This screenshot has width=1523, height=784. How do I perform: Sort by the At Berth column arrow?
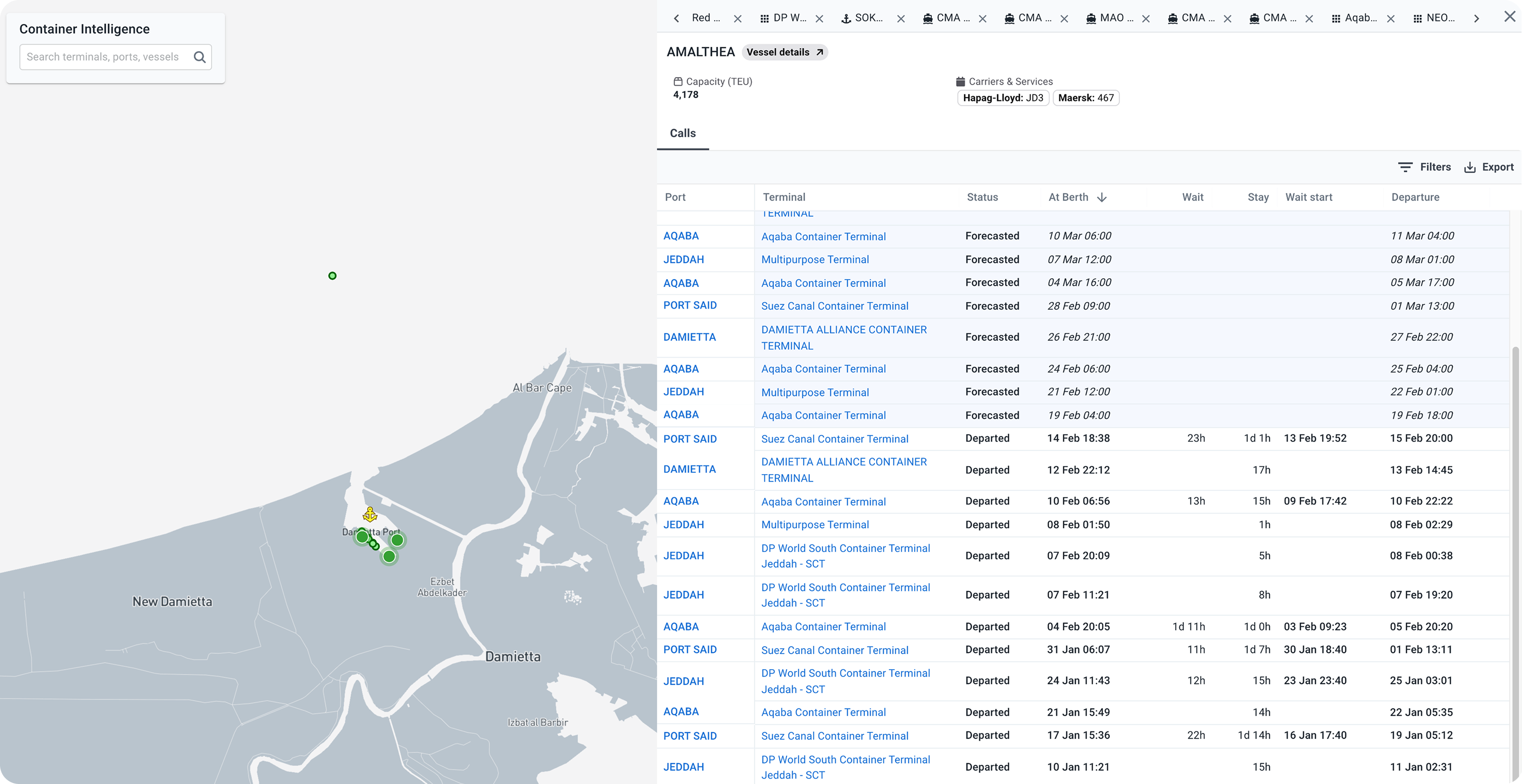pos(1102,197)
